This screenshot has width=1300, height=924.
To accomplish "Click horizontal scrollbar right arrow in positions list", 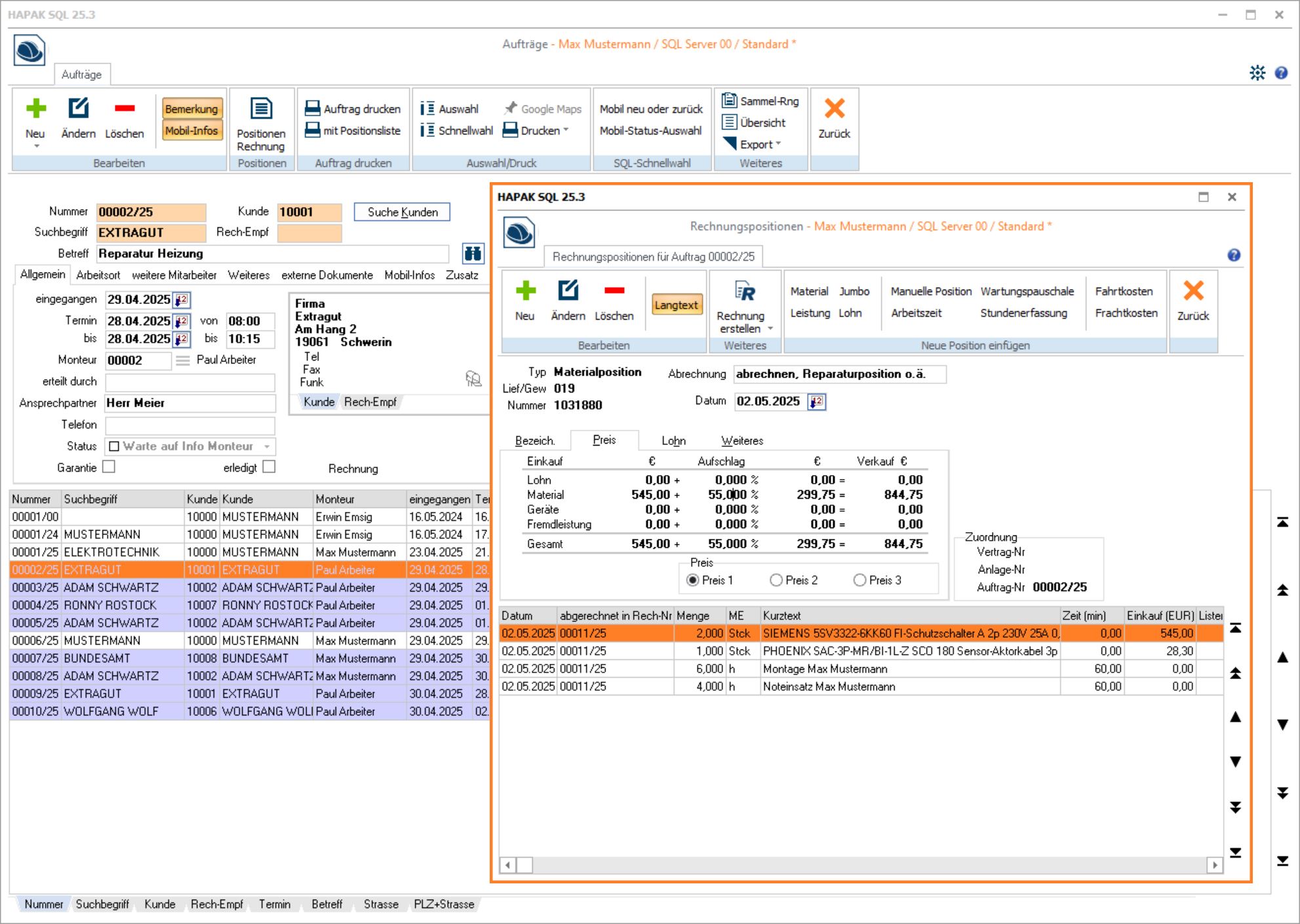I will pyautogui.click(x=1215, y=865).
